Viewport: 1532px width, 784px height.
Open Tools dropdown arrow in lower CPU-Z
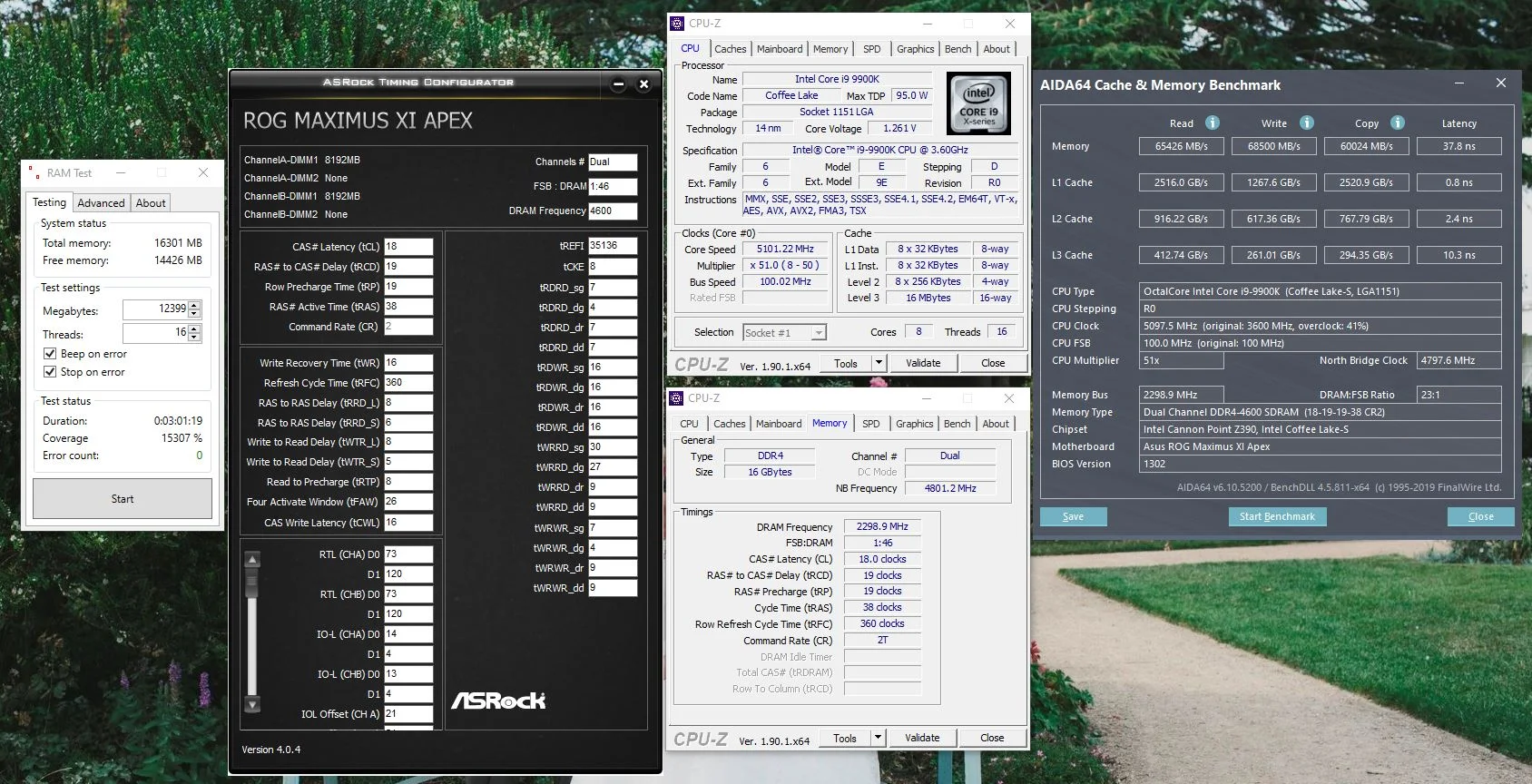[x=877, y=738]
